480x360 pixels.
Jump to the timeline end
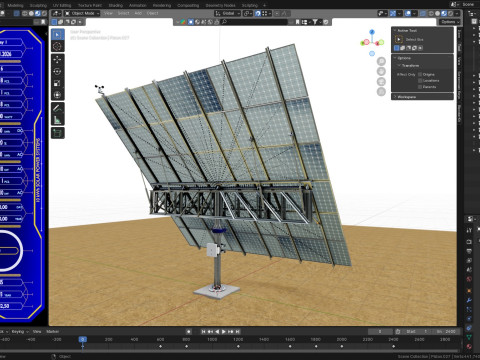[237, 332]
